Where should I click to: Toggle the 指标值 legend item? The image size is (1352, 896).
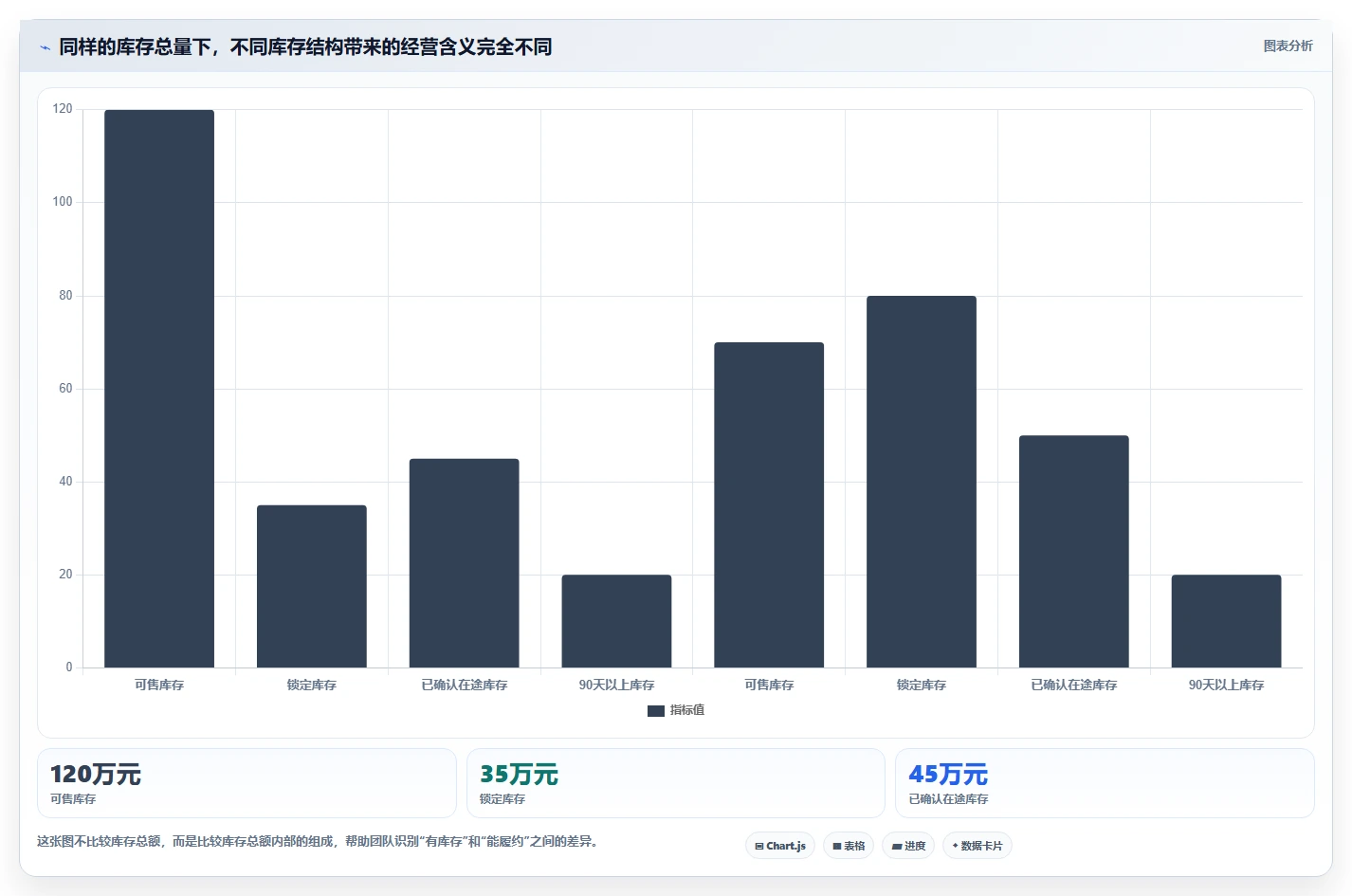click(x=676, y=710)
